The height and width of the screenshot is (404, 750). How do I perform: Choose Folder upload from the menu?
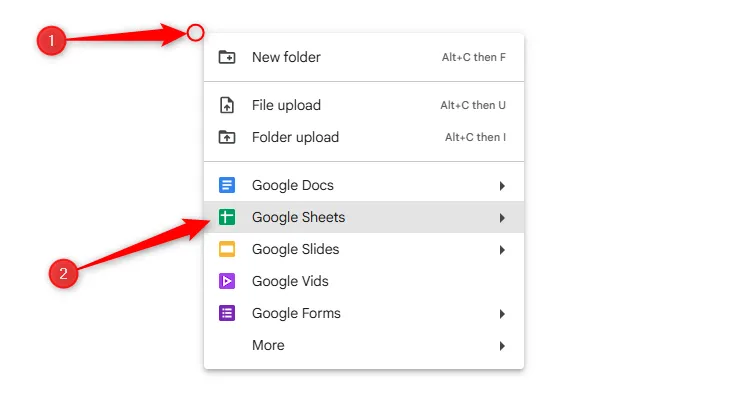point(295,137)
